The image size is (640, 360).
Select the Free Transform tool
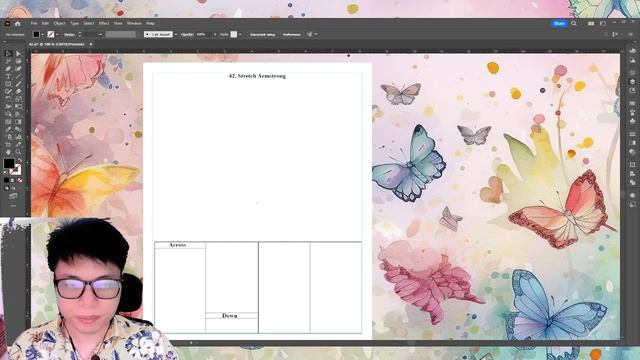pyautogui.click(x=18, y=107)
